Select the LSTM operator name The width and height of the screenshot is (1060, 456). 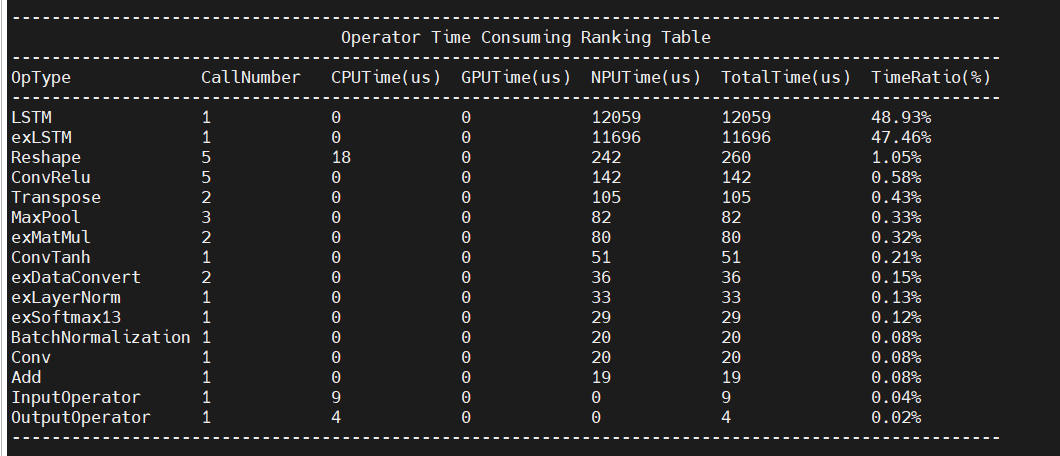31,118
